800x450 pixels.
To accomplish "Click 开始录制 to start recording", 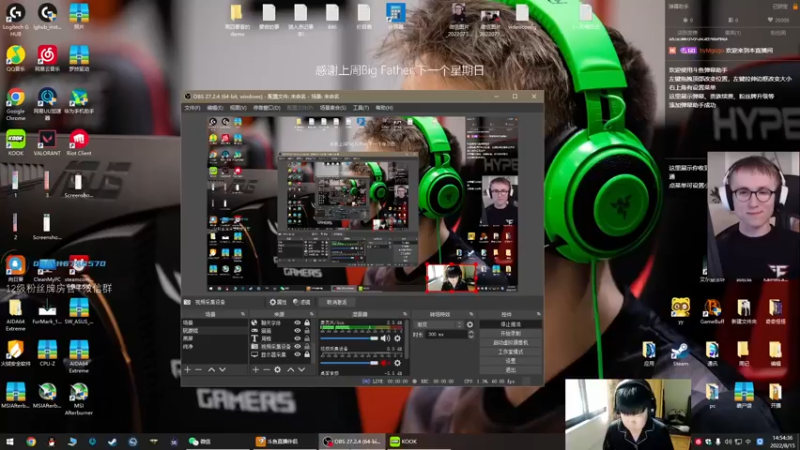I will point(511,334).
